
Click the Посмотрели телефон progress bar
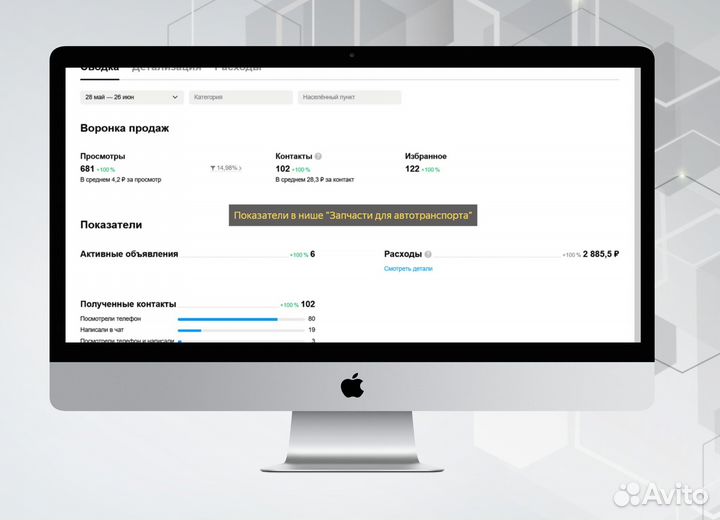[240, 319]
